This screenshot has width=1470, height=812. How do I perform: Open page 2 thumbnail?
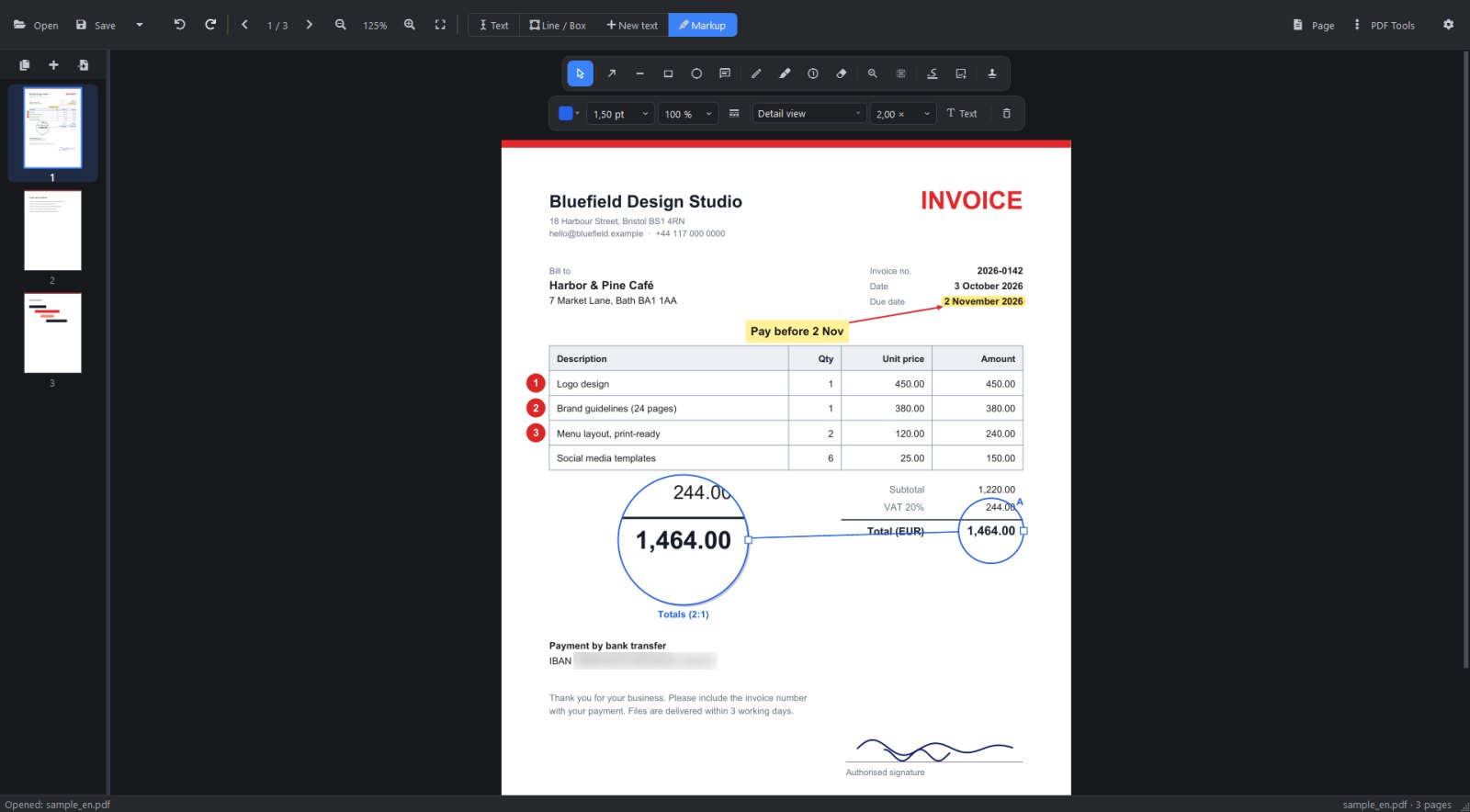click(52, 231)
